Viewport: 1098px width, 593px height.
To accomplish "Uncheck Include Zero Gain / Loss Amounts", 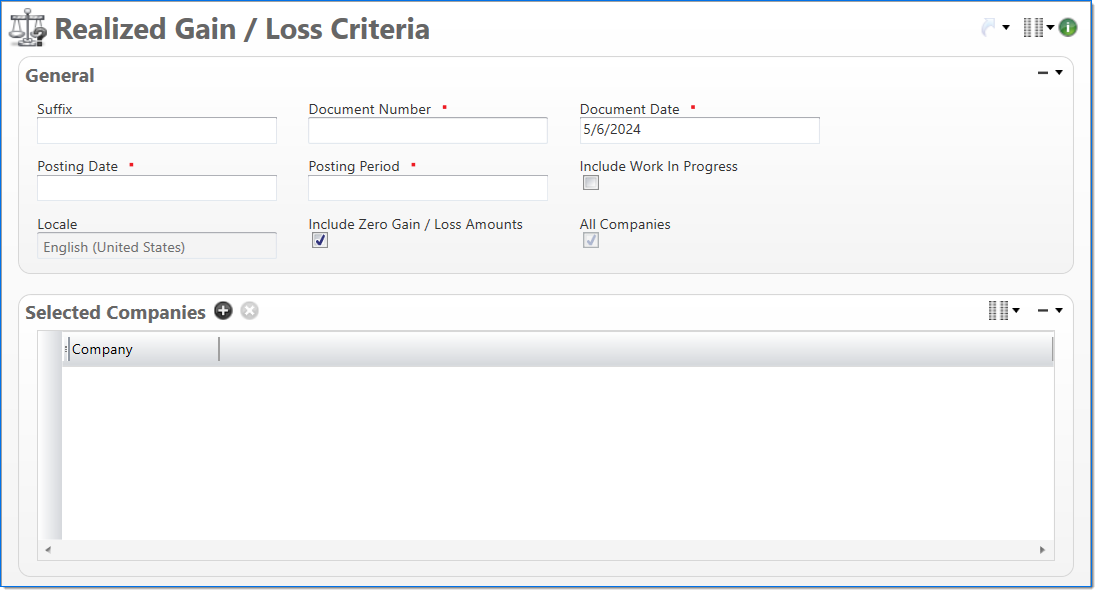I will 320,240.
